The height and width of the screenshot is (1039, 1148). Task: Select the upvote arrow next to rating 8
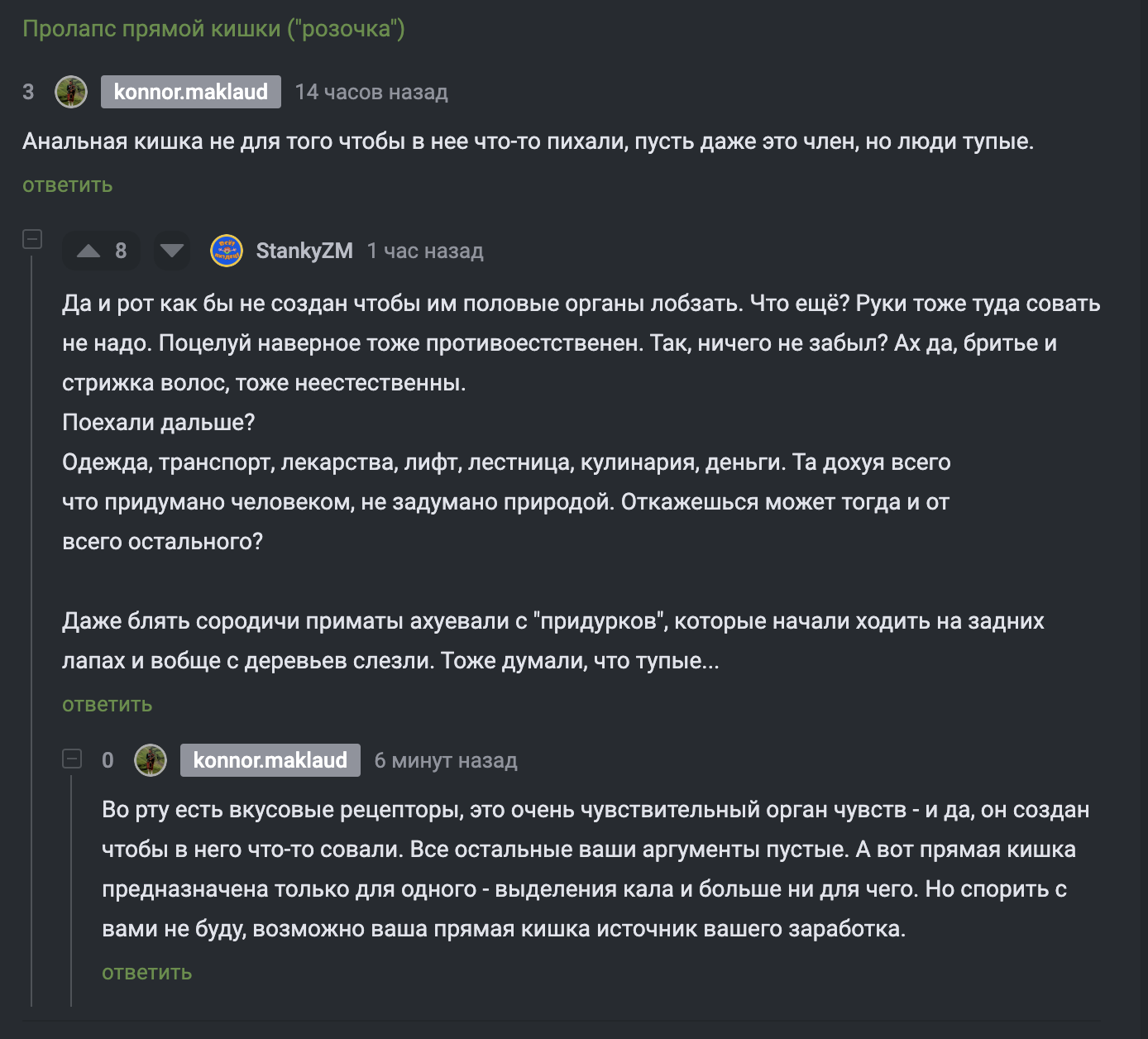(x=88, y=251)
